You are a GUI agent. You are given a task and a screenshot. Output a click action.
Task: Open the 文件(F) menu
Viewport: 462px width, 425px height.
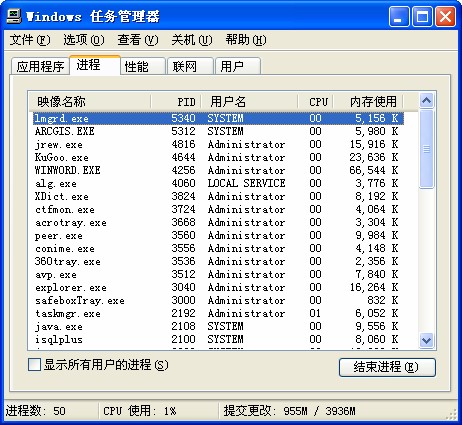[x=30, y=40]
